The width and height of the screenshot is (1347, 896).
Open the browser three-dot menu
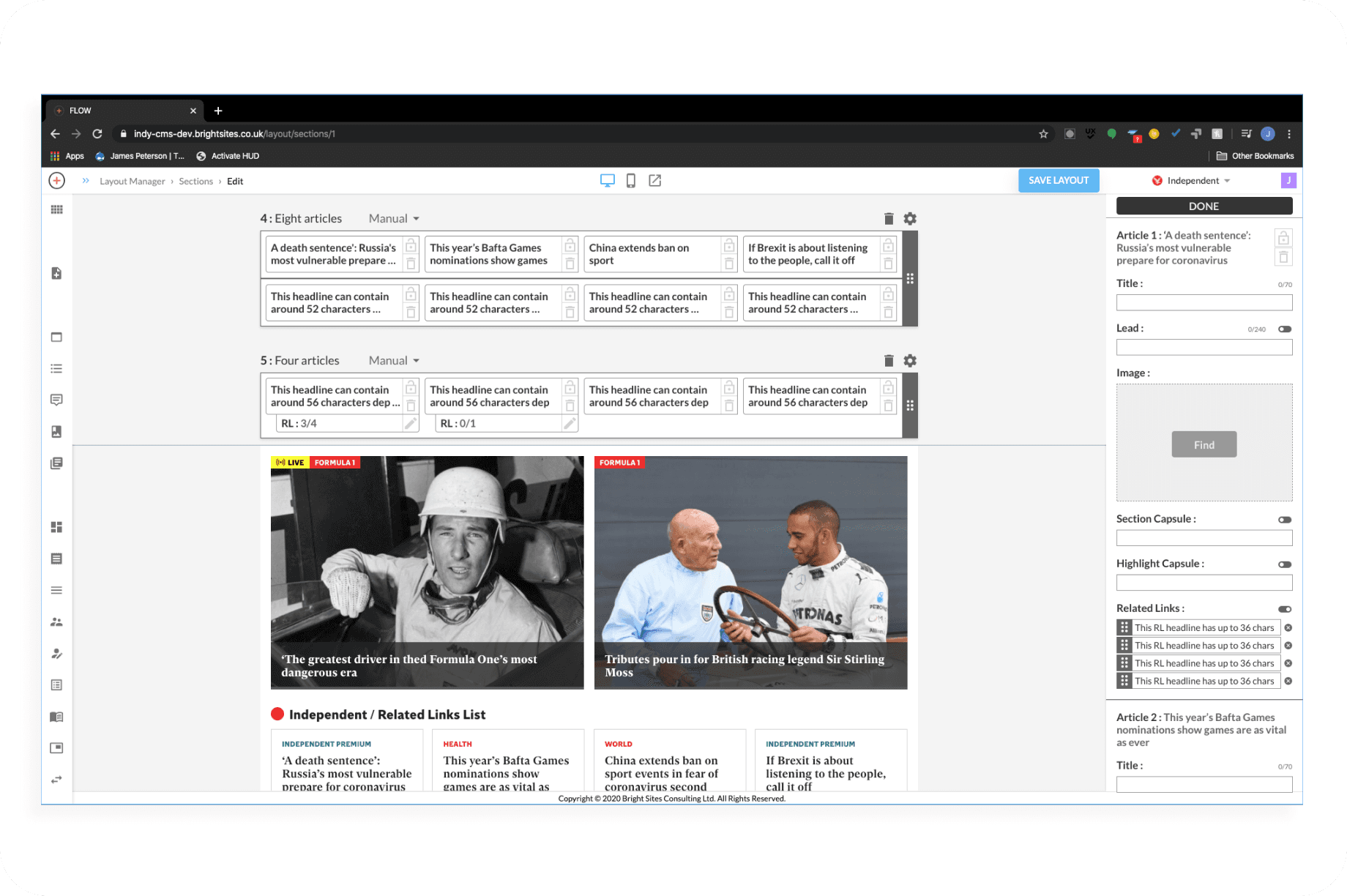[x=1289, y=134]
